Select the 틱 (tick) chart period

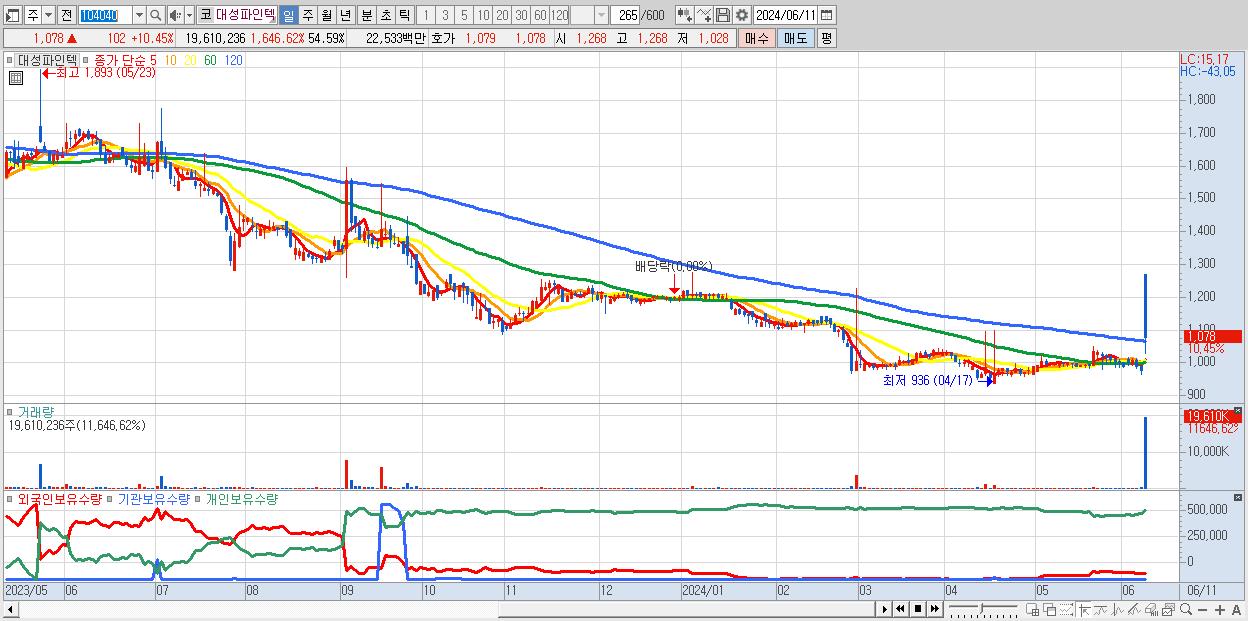pos(404,15)
